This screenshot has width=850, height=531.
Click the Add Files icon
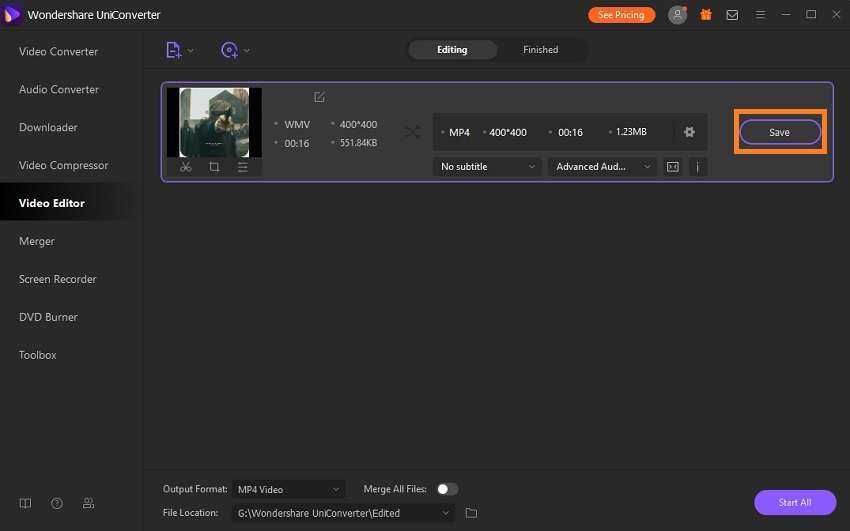pyautogui.click(x=173, y=50)
